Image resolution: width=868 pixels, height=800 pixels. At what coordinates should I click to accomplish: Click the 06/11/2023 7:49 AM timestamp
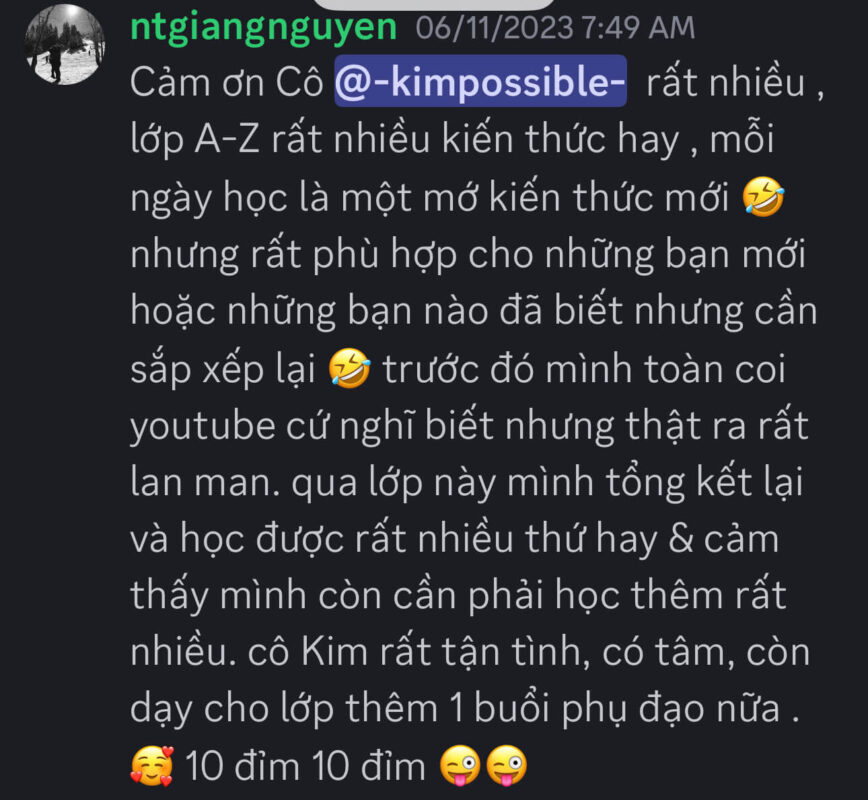pyautogui.click(x=555, y=28)
